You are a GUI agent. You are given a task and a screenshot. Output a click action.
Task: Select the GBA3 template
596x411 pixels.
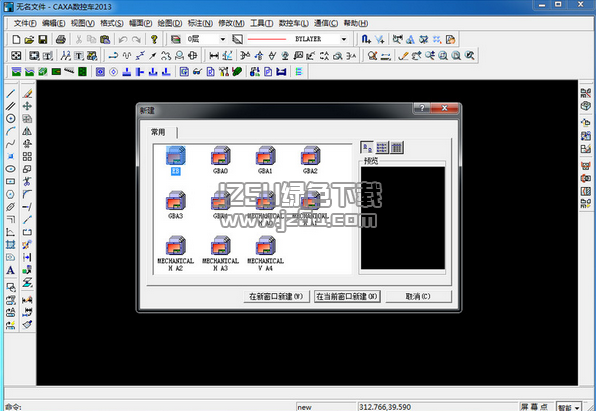(x=176, y=205)
